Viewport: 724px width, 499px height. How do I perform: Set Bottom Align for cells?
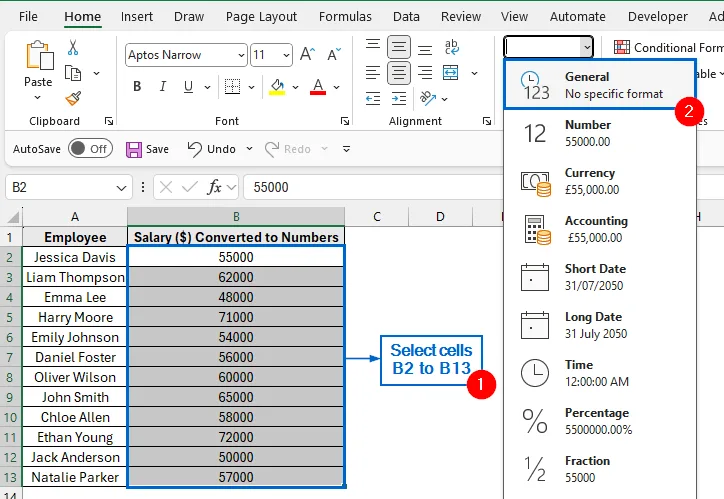click(x=425, y=49)
